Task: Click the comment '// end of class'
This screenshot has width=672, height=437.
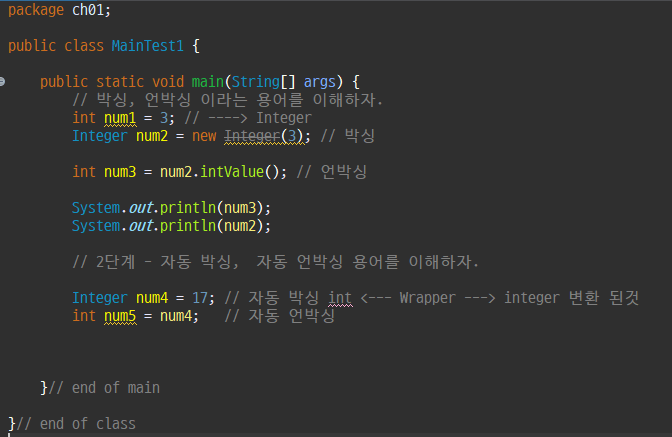Action: point(76,424)
